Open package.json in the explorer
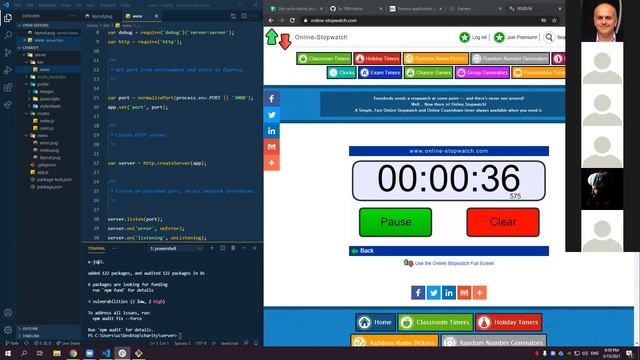The height and width of the screenshot is (360, 640). [49, 187]
